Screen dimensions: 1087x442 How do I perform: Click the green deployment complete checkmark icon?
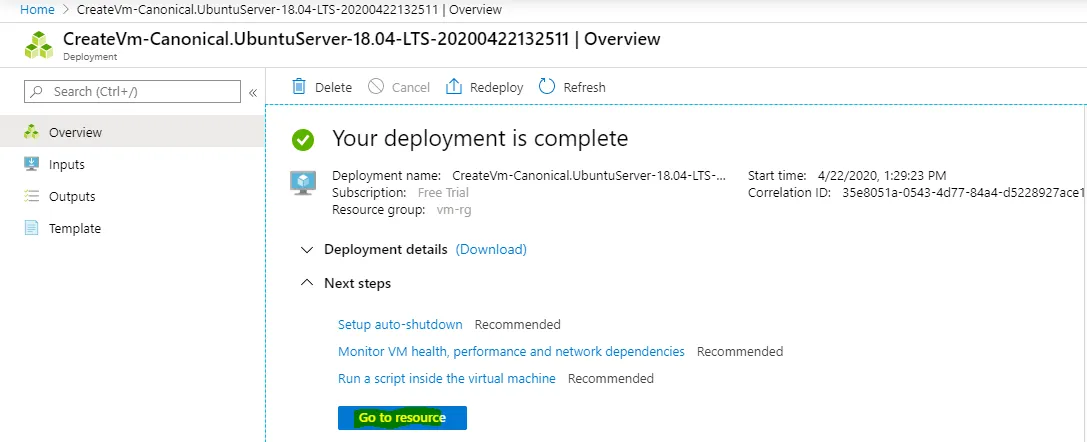[x=303, y=140]
